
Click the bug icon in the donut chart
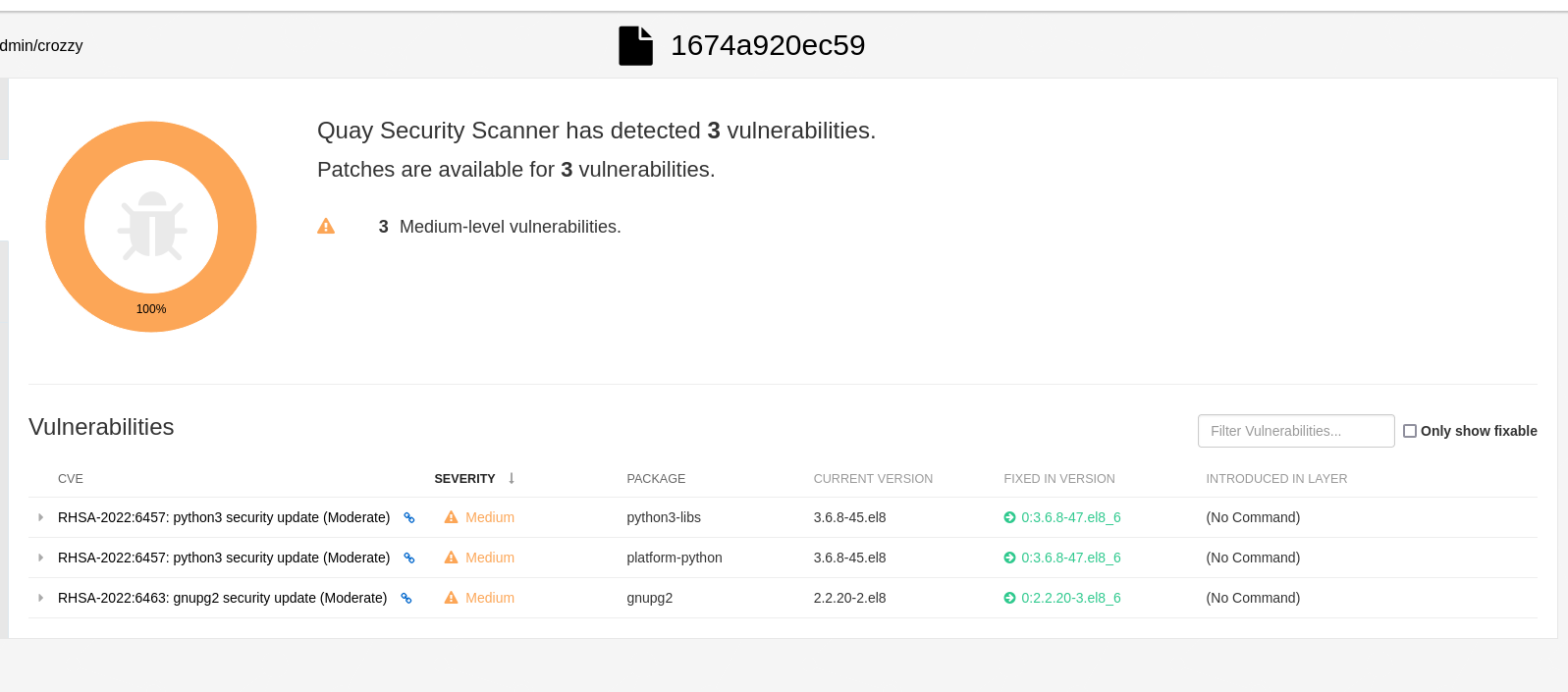[151, 227]
